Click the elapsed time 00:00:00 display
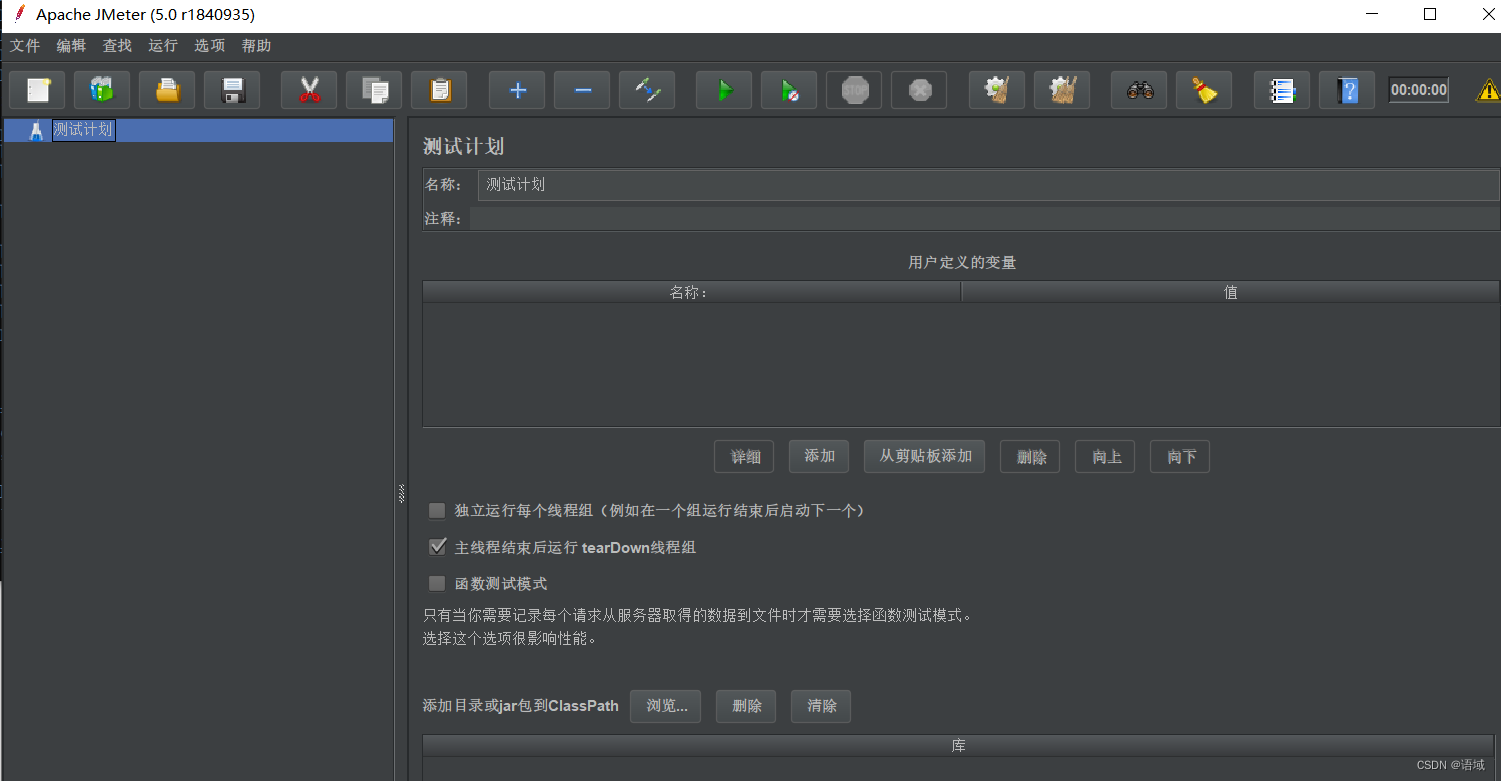This screenshot has height=781, width=1501. (x=1419, y=90)
